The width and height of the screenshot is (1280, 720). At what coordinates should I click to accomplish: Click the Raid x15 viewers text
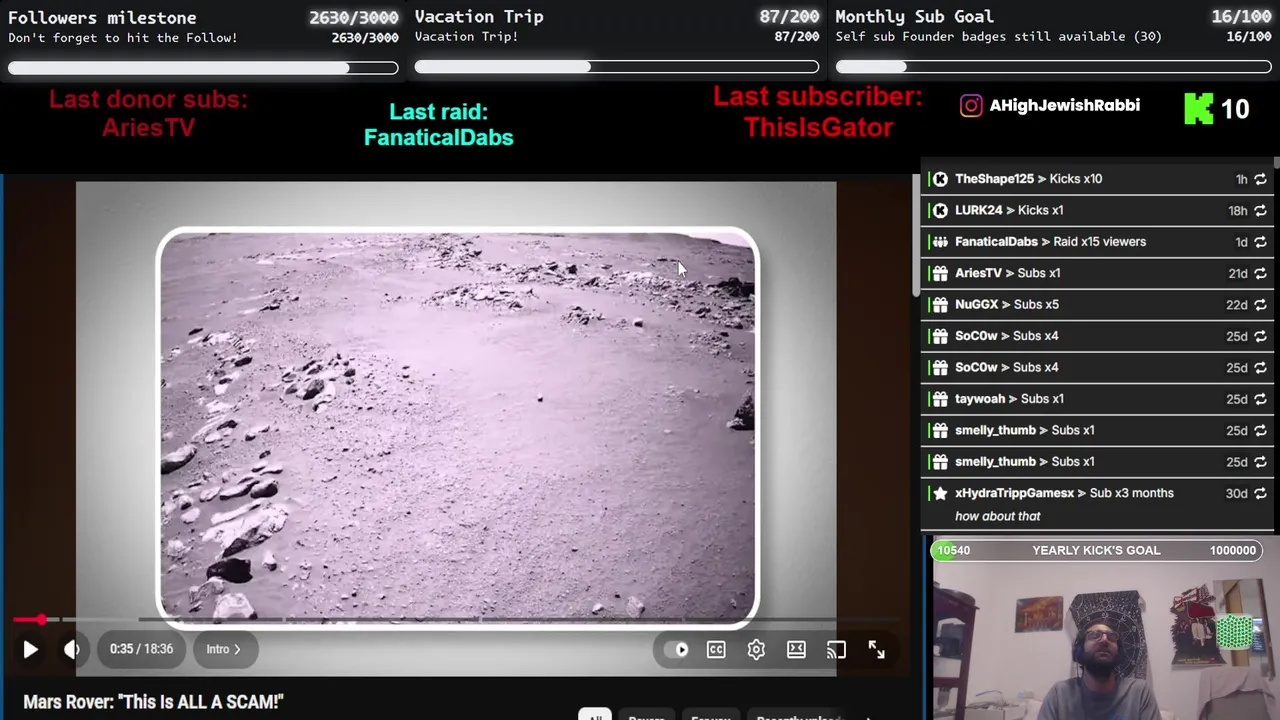point(1099,242)
